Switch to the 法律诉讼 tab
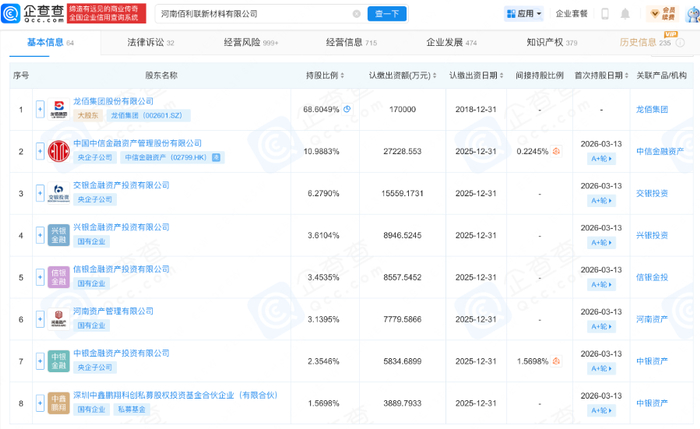The height and width of the screenshot is (429, 700). click(150, 43)
